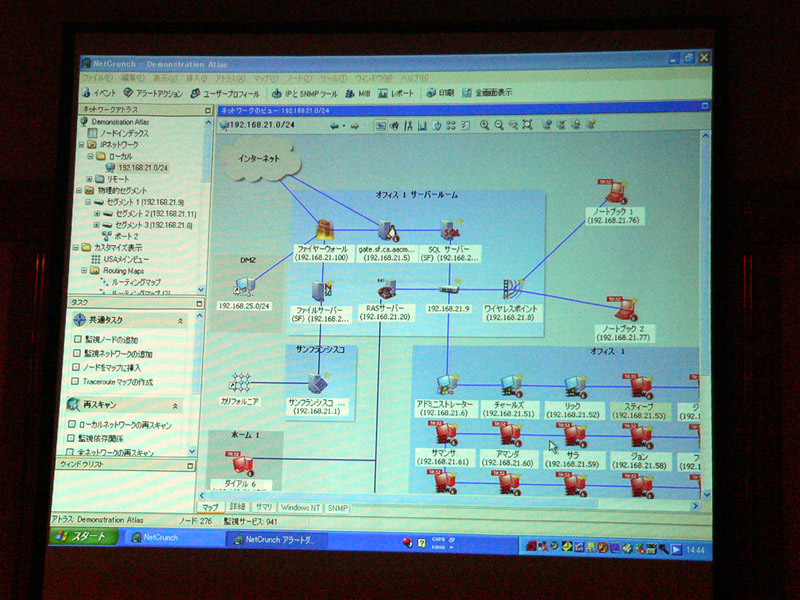Viewport: 800px width, 600px height.
Task: Click the fit-to-window zoom icon
Action: click(528, 124)
